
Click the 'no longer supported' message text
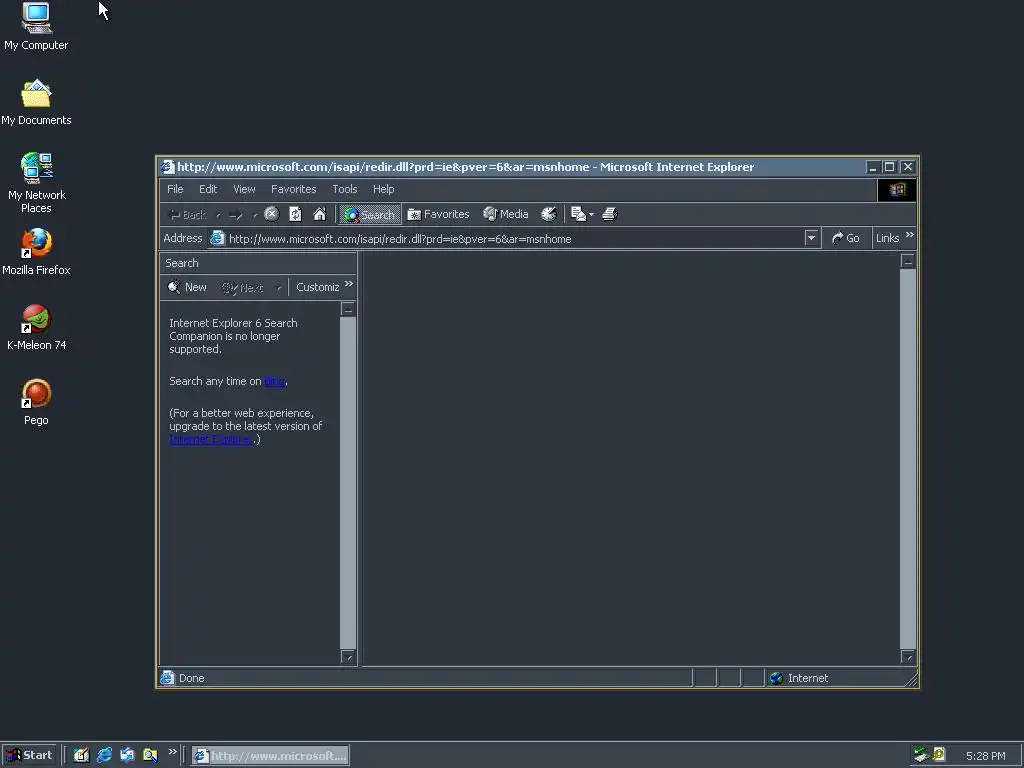coord(233,336)
